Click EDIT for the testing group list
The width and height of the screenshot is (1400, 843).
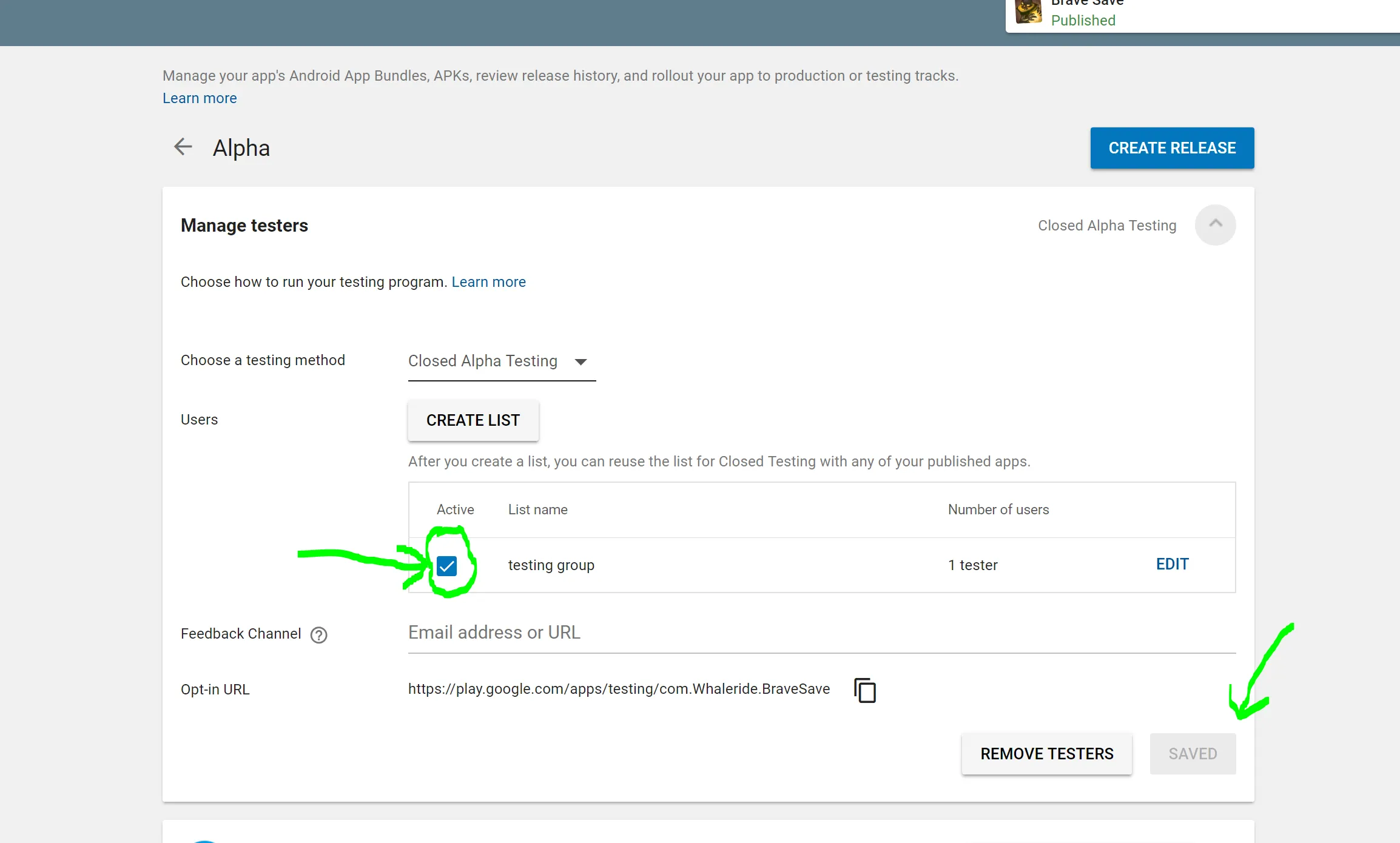pos(1172,565)
